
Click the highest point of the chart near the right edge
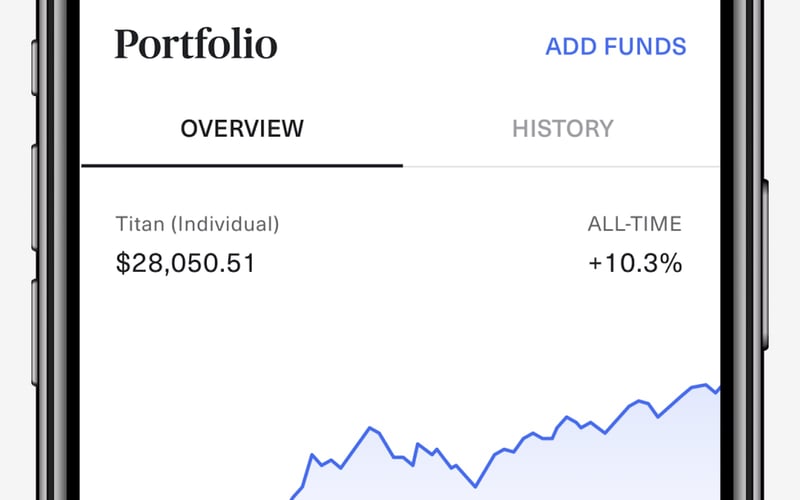pyautogui.click(x=706, y=384)
